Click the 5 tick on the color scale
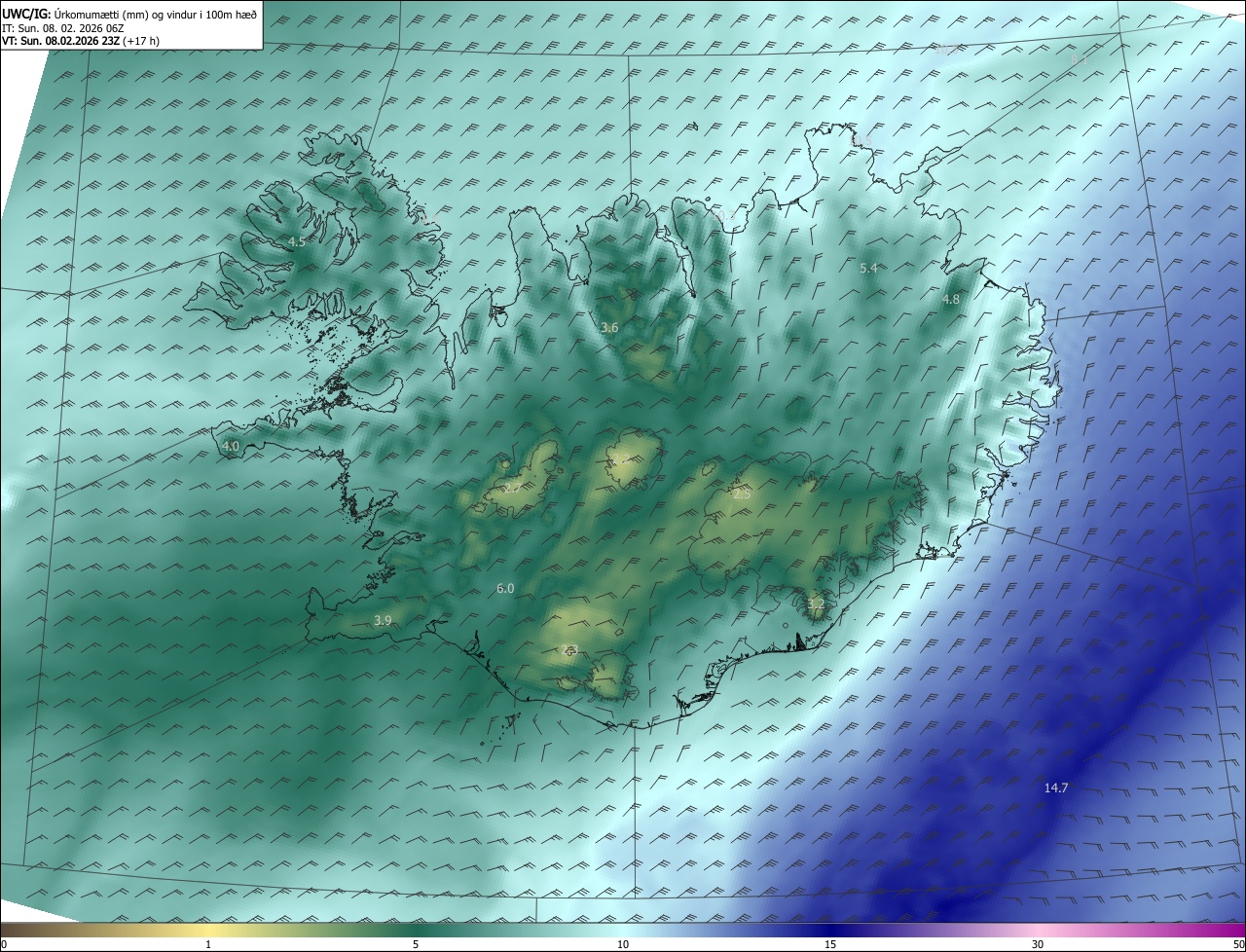The height and width of the screenshot is (952, 1246). coord(416,944)
